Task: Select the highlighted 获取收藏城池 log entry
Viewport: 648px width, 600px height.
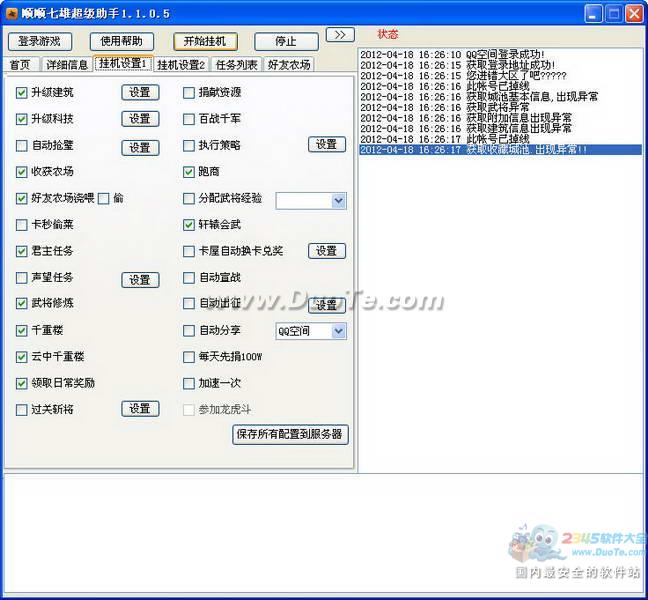Action: point(499,150)
